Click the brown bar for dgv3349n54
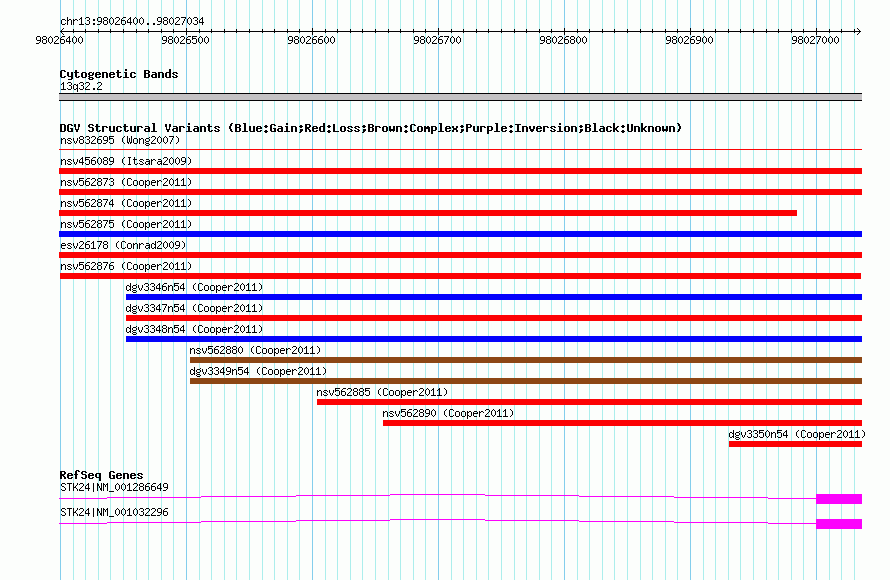Screen dimensions: 890x580 (x=526, y=381)
